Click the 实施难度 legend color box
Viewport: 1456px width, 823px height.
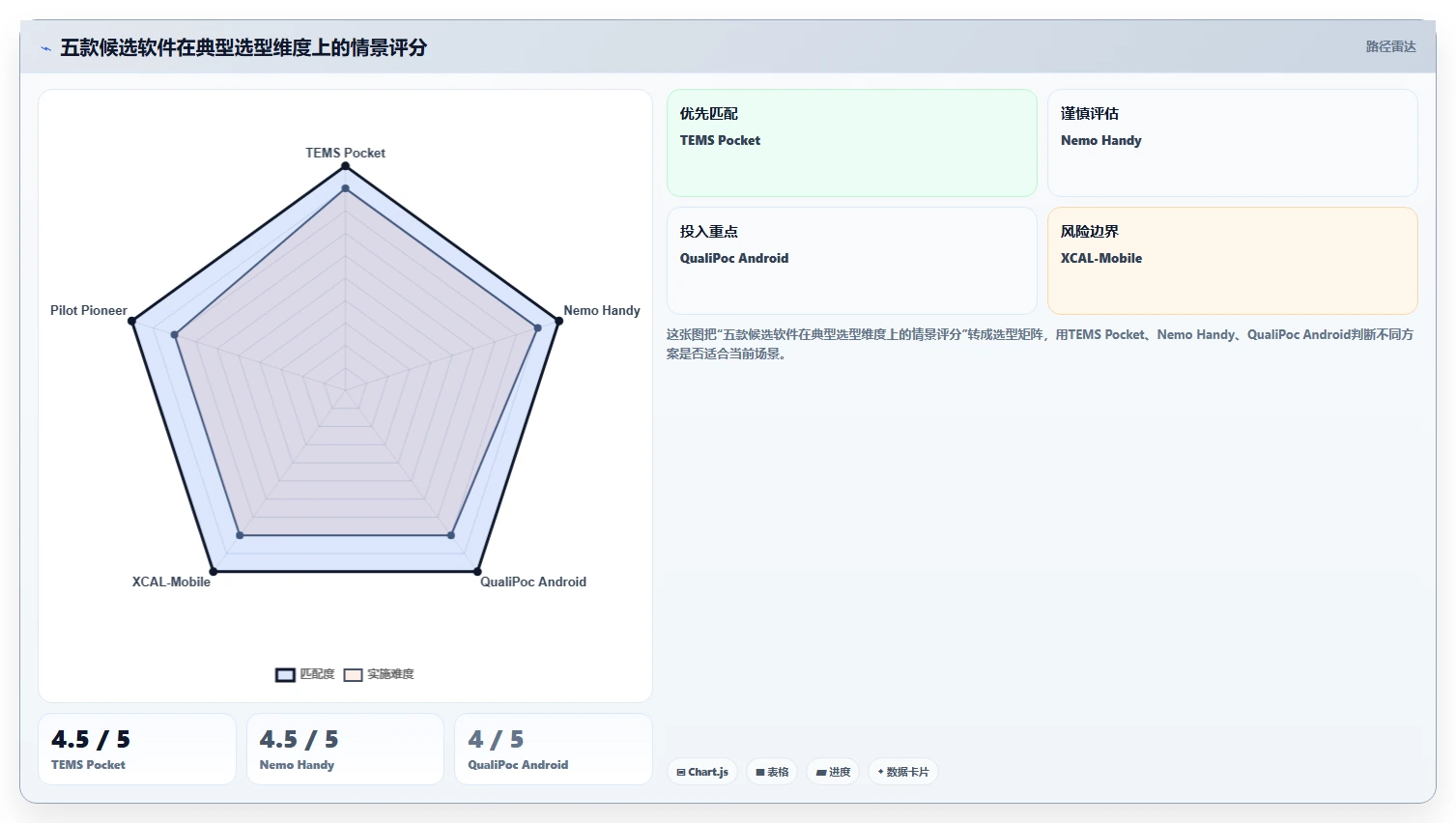[x=354, y=675]
